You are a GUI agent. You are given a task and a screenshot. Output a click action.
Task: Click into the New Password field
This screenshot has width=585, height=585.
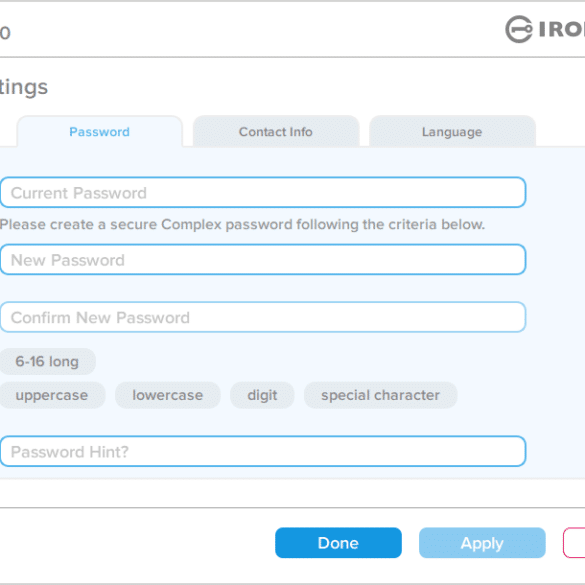pyautogui.click(x=263, y=260)
